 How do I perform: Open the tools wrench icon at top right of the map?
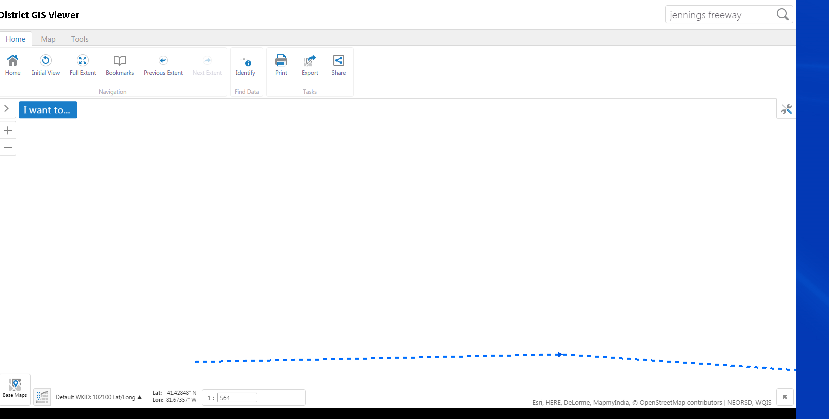click(x=786, y=109)
